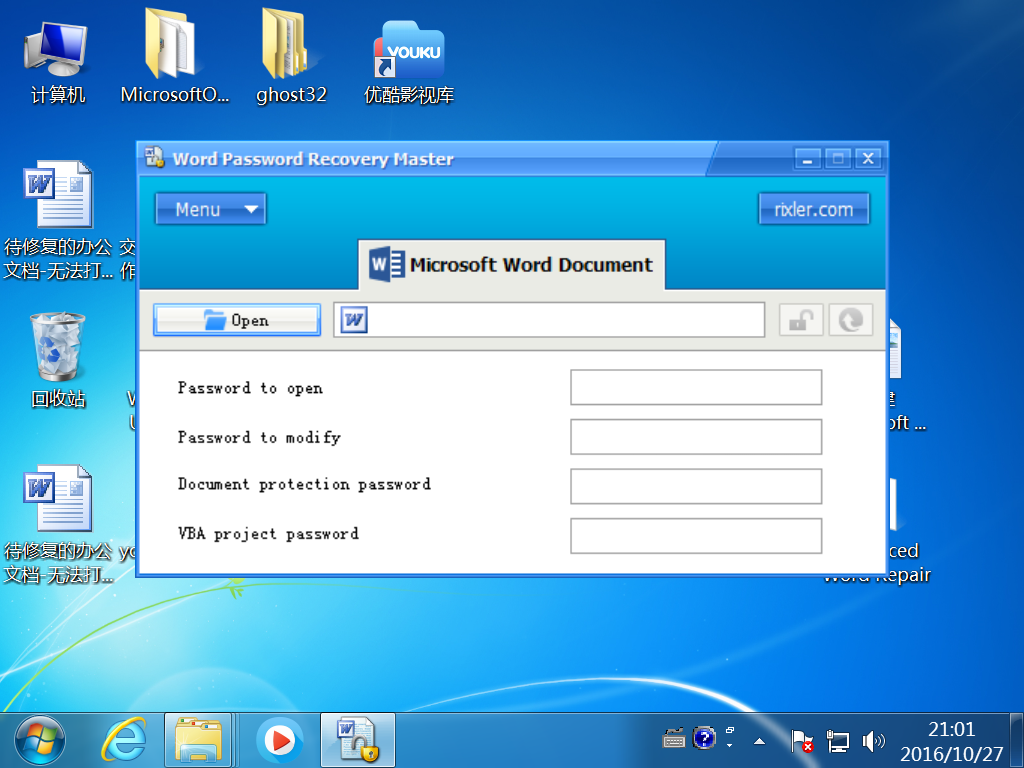Screen dimensions: 1024x768
Task: Click the Document protection password field
Action: (696, 487)
